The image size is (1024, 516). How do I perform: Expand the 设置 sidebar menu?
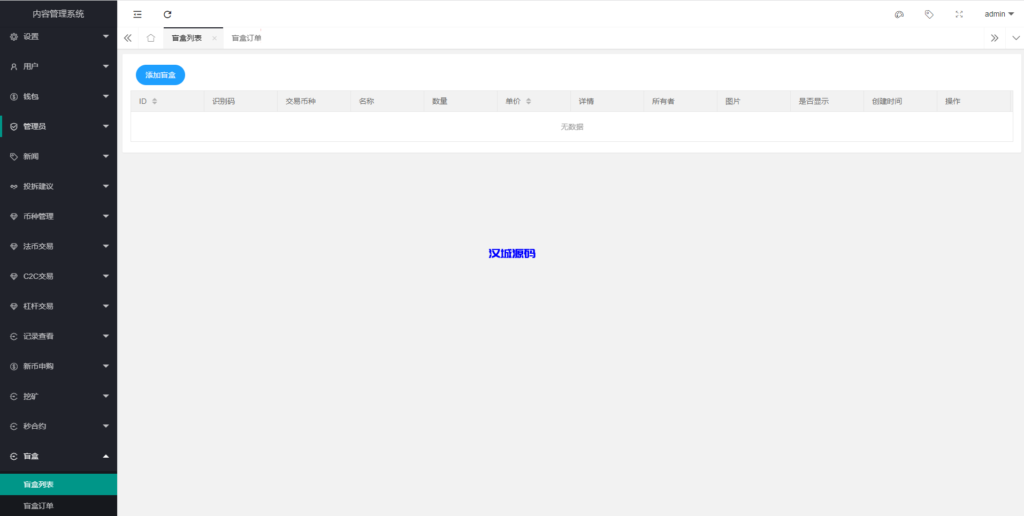[58, 37]
